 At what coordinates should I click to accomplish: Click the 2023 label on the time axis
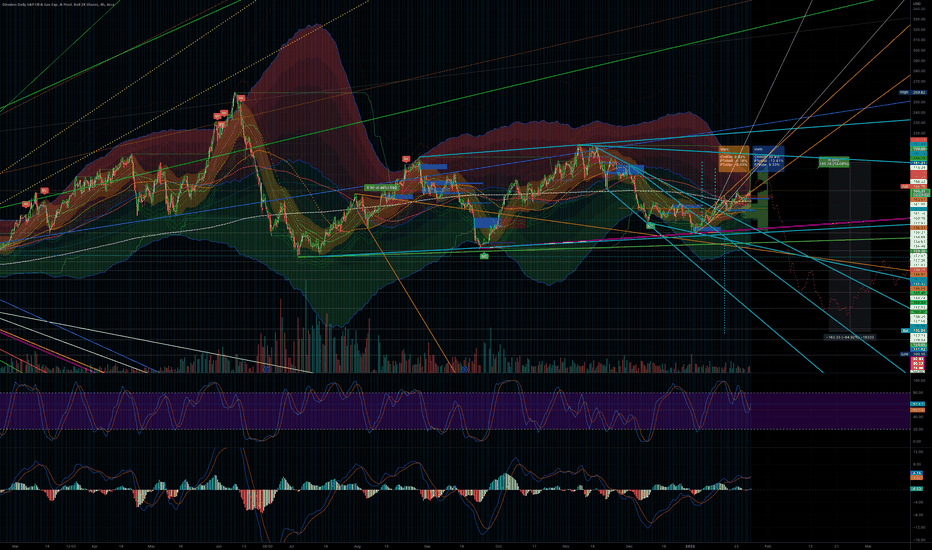[689, 545]
